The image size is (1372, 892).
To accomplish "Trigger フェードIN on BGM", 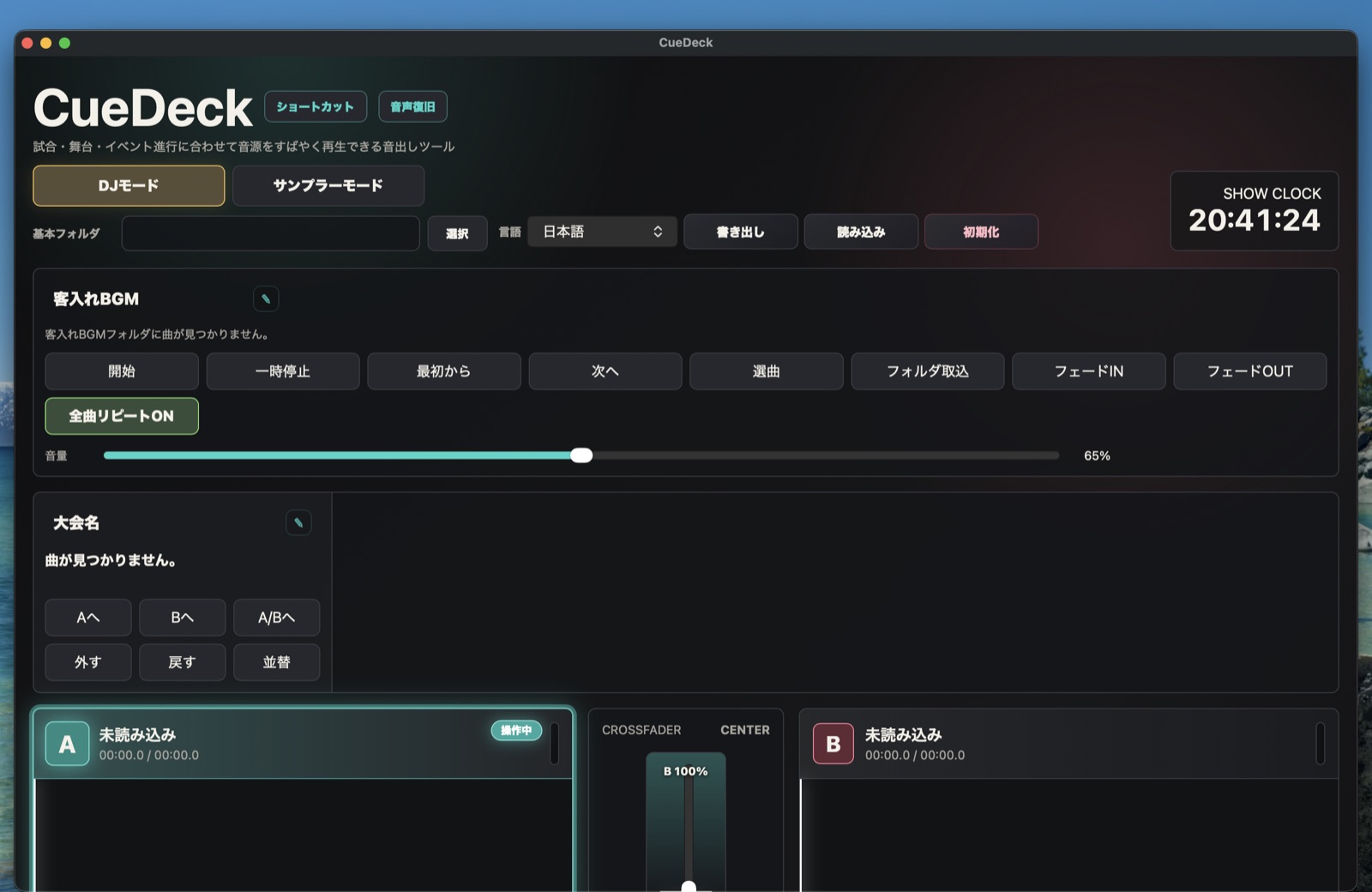I will (1089, 371).
